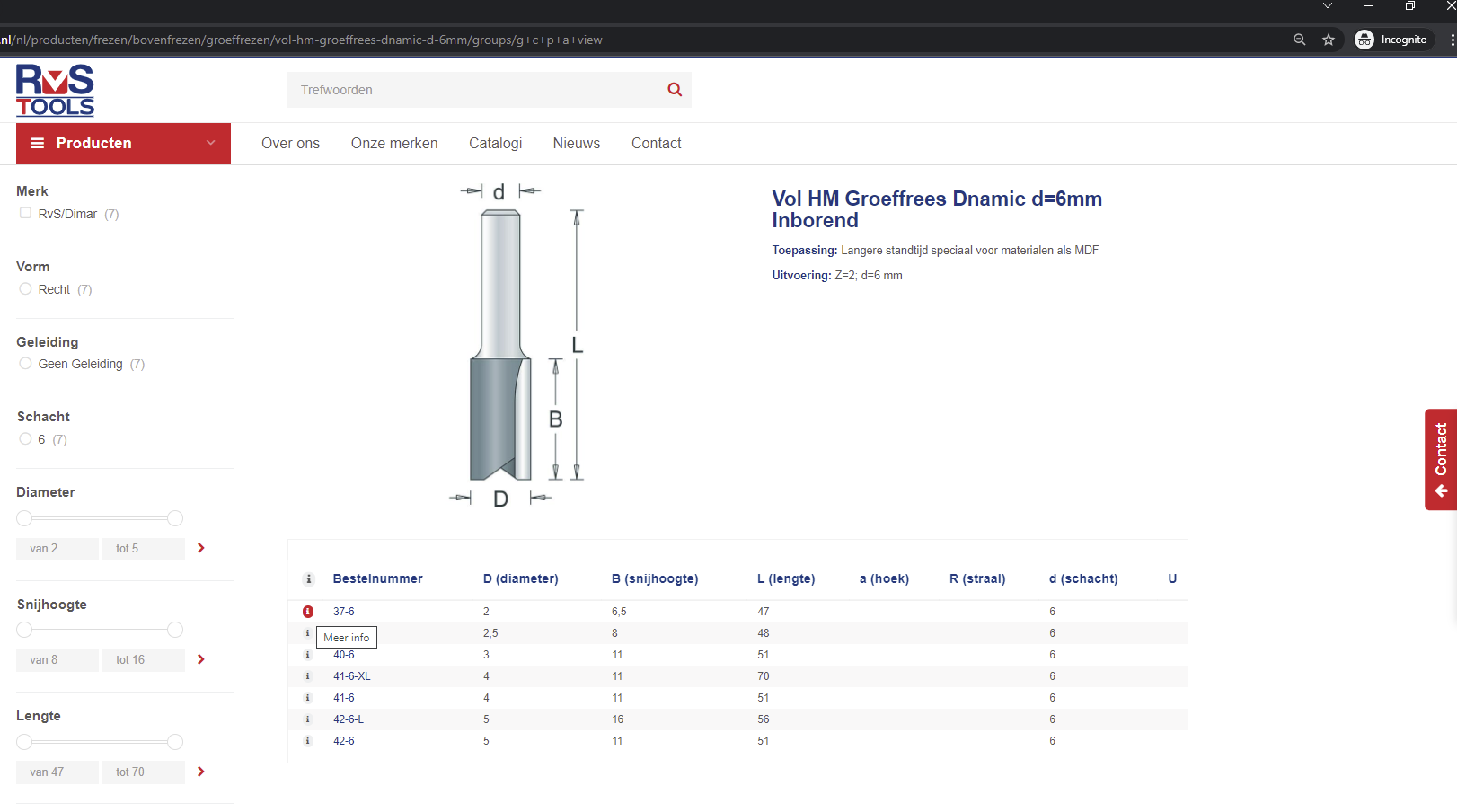Sort by R (straal) column header
This screenshot has height=812, width=1457.
coord(977,579)
